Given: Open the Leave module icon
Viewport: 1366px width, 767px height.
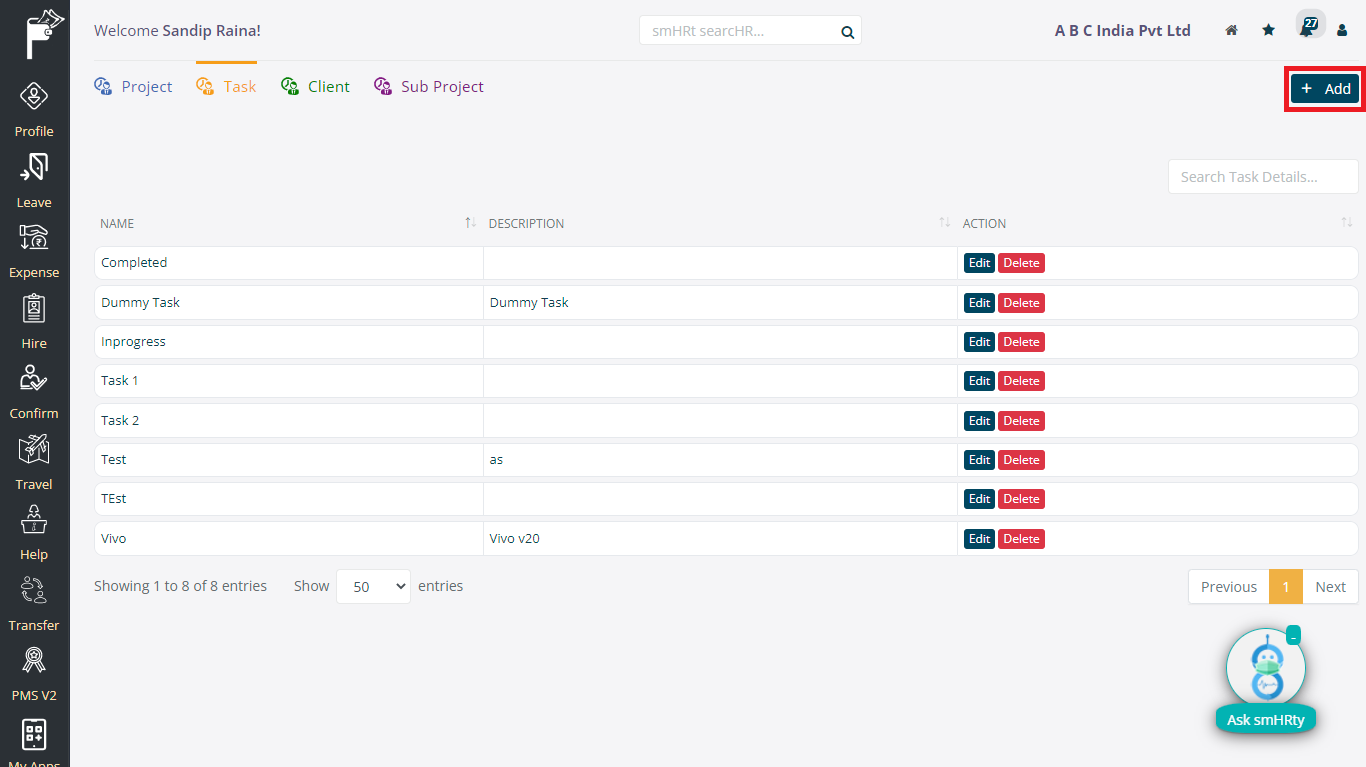Looking at the screenshot, I should coord(34,168).
